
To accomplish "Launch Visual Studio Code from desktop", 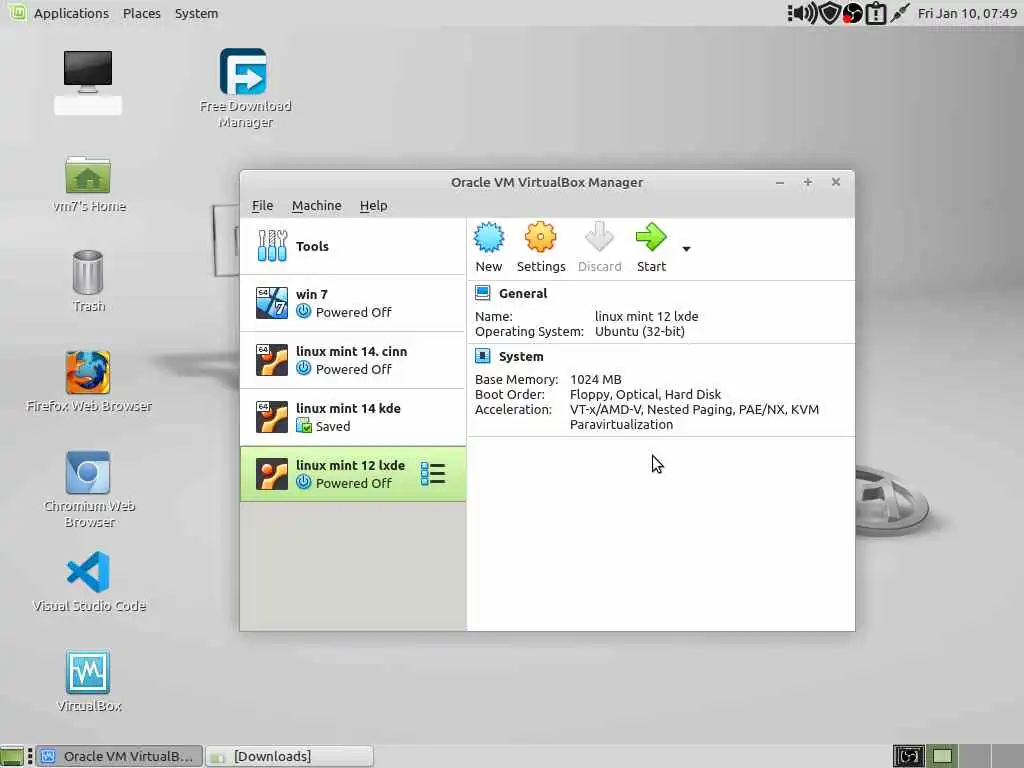I will 88,572.
